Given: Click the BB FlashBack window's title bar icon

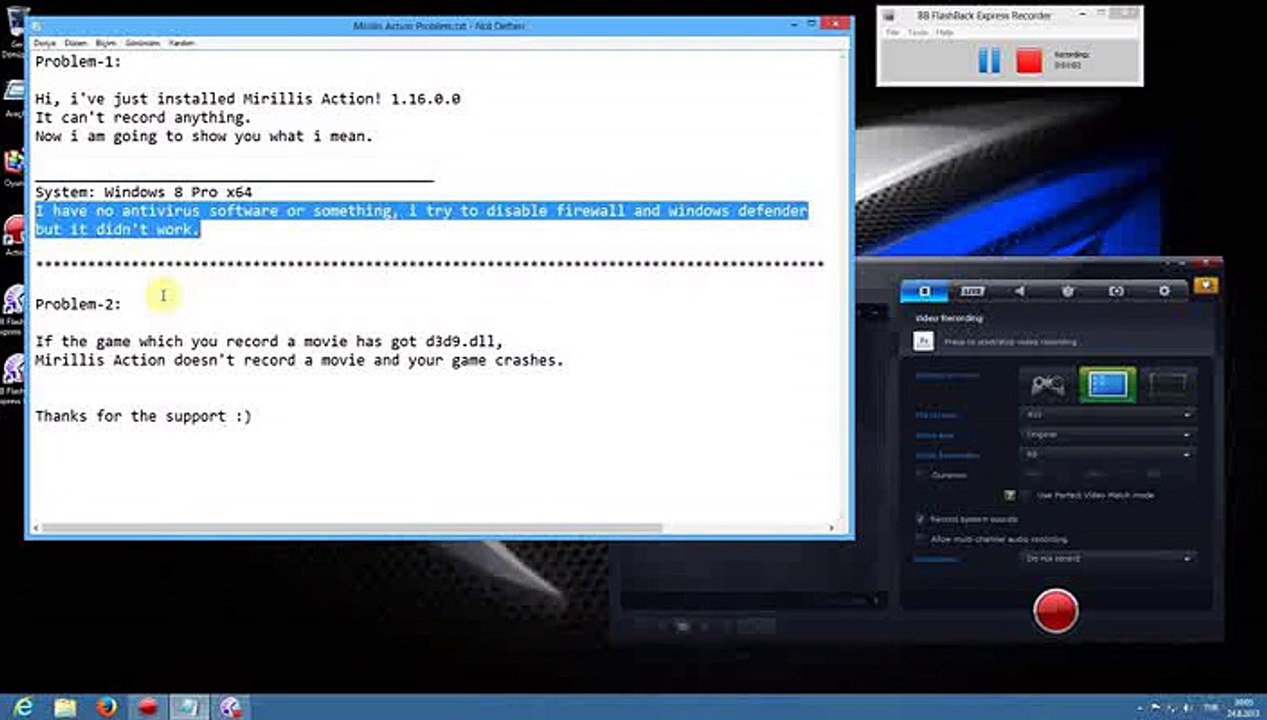Looking at the screenshot, I should pos(888,16).
